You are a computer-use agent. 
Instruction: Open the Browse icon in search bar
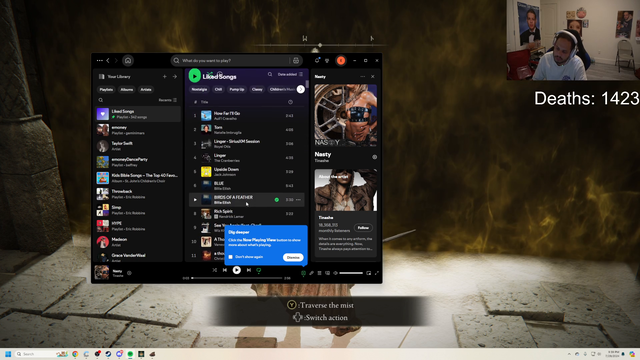point(296,60)
